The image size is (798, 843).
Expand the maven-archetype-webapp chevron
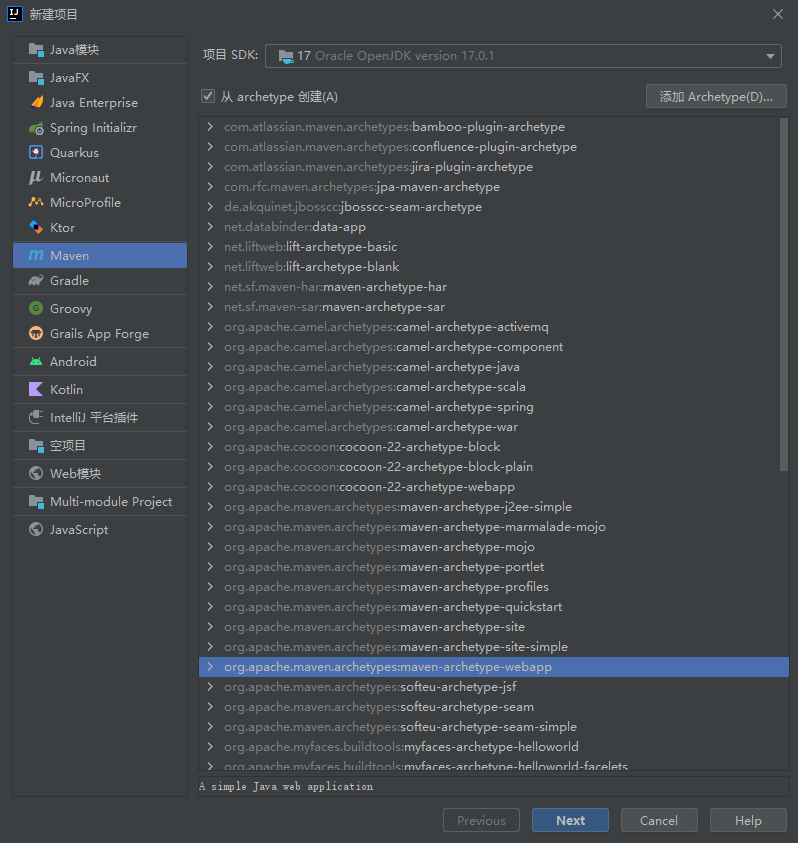click(x=210, y=667)
